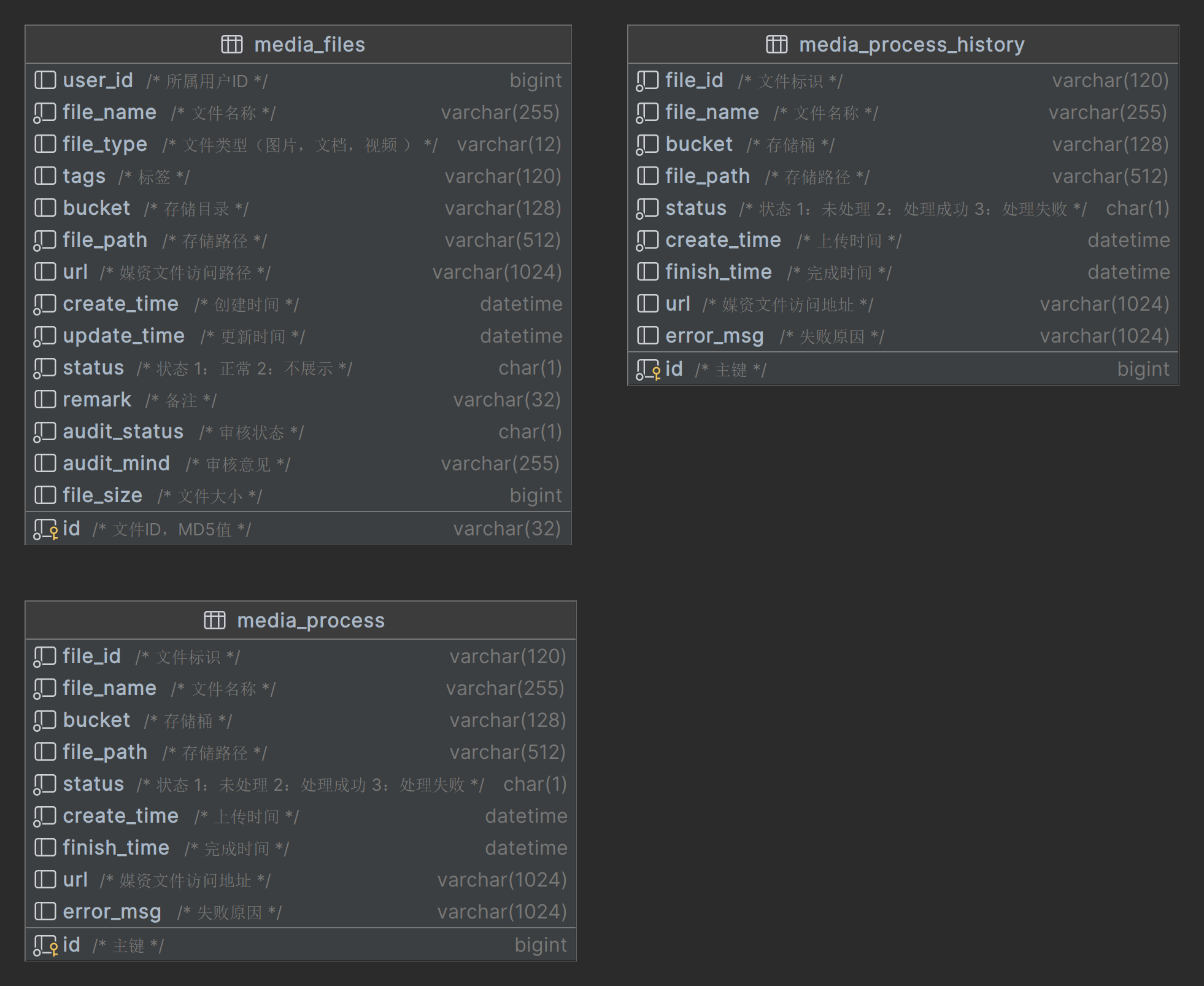This screenshot has width=1204, height=986.
Task: Select the media_process_history table title
Action: tap(911, 44)
